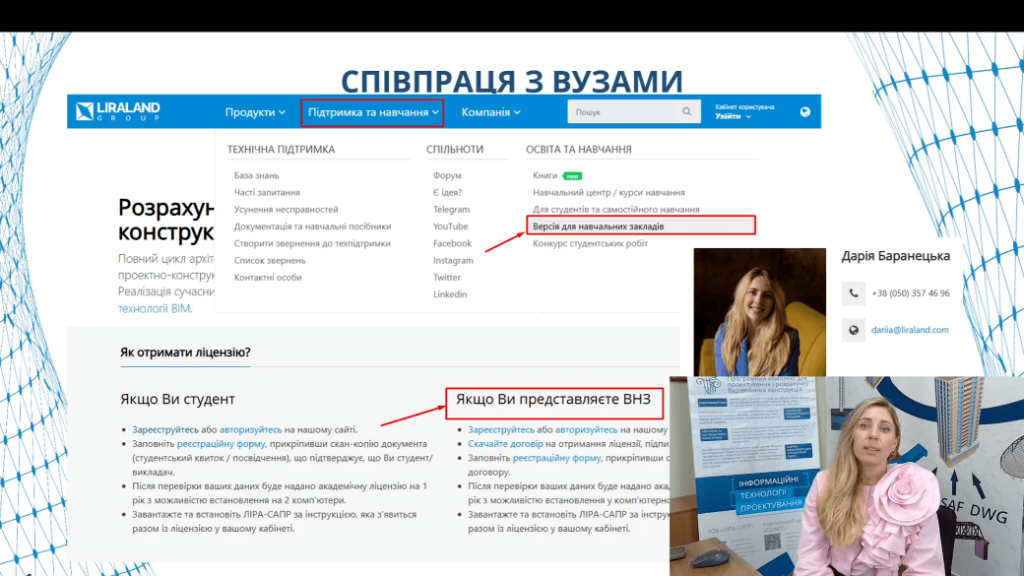Click the phone number +38 (050) 357 46 96
Viewport: 1024px width, 576px height.
(x=910, y=293)
